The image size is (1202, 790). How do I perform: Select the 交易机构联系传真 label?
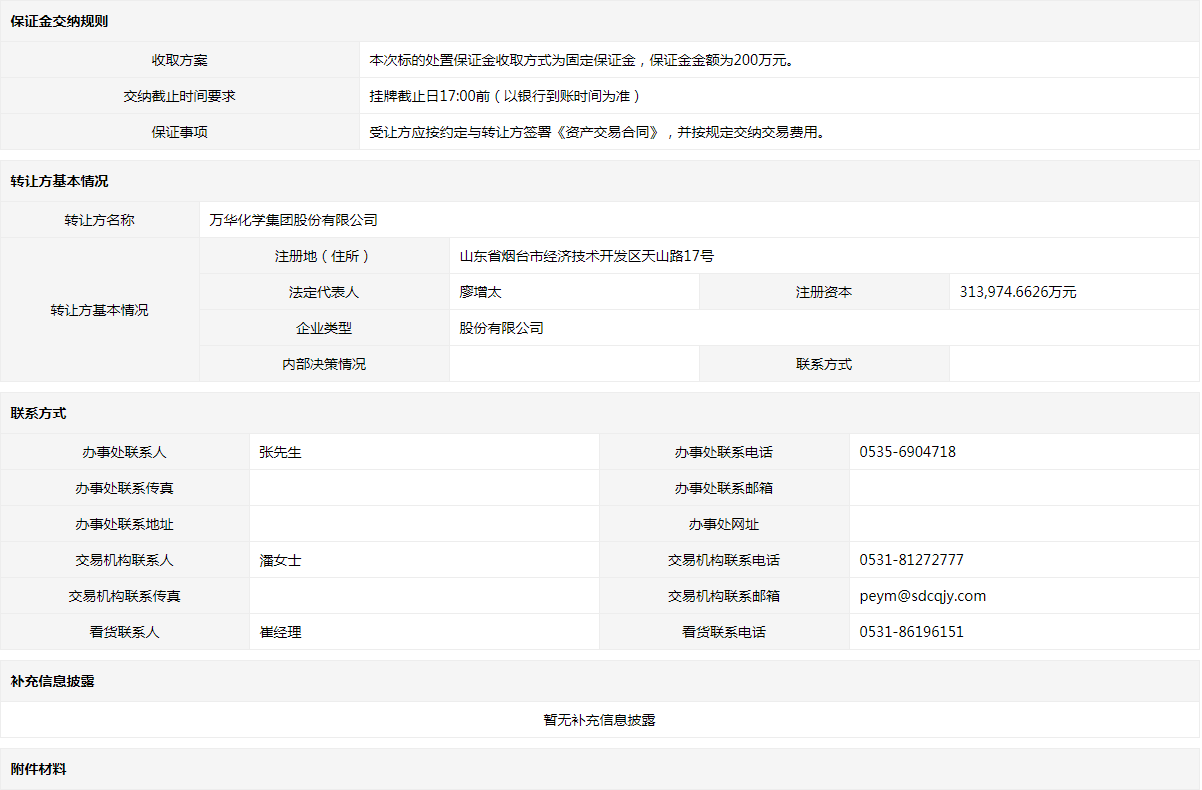(125, 596)
